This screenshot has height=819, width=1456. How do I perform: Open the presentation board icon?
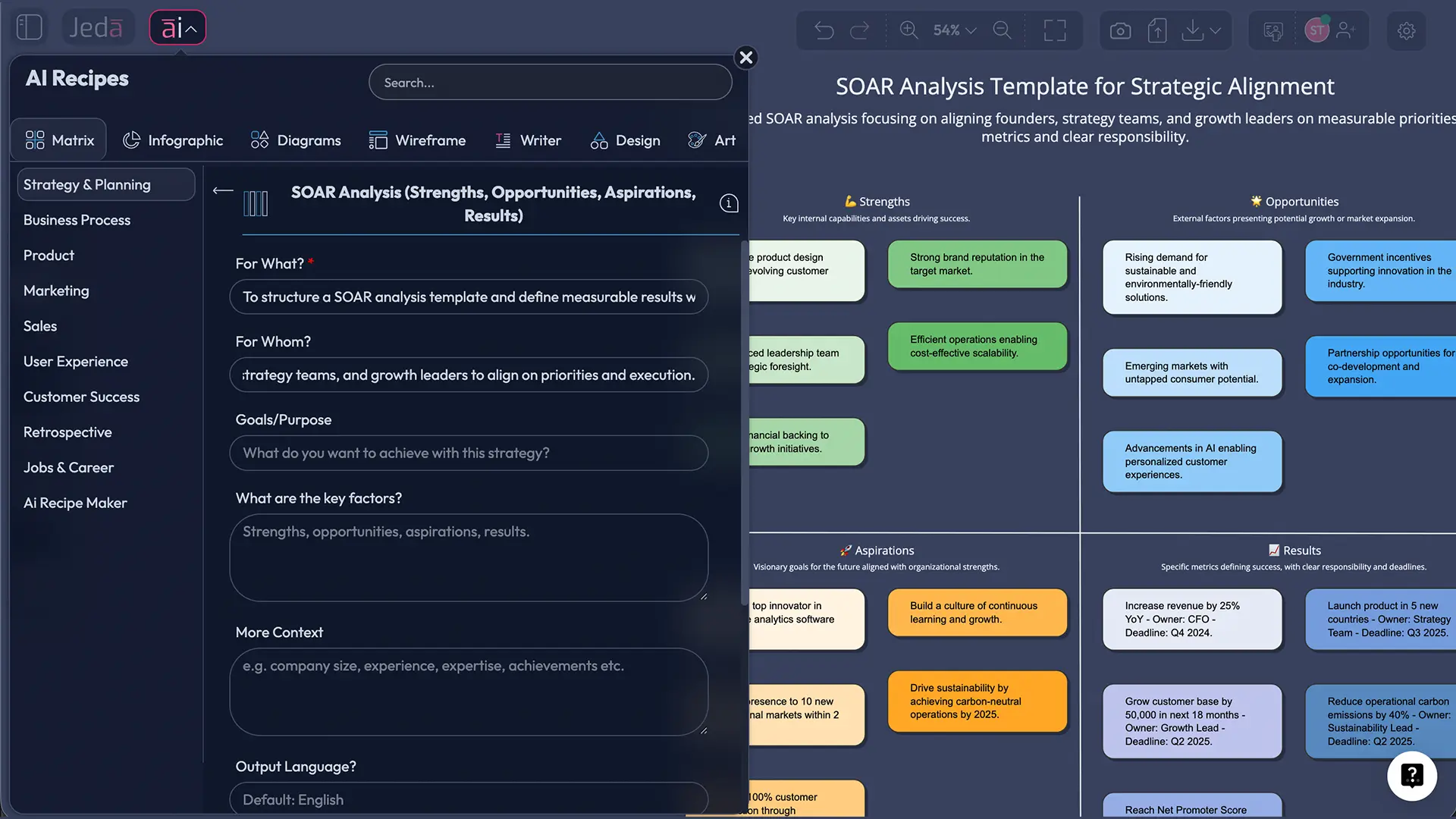pos(1273,30)
